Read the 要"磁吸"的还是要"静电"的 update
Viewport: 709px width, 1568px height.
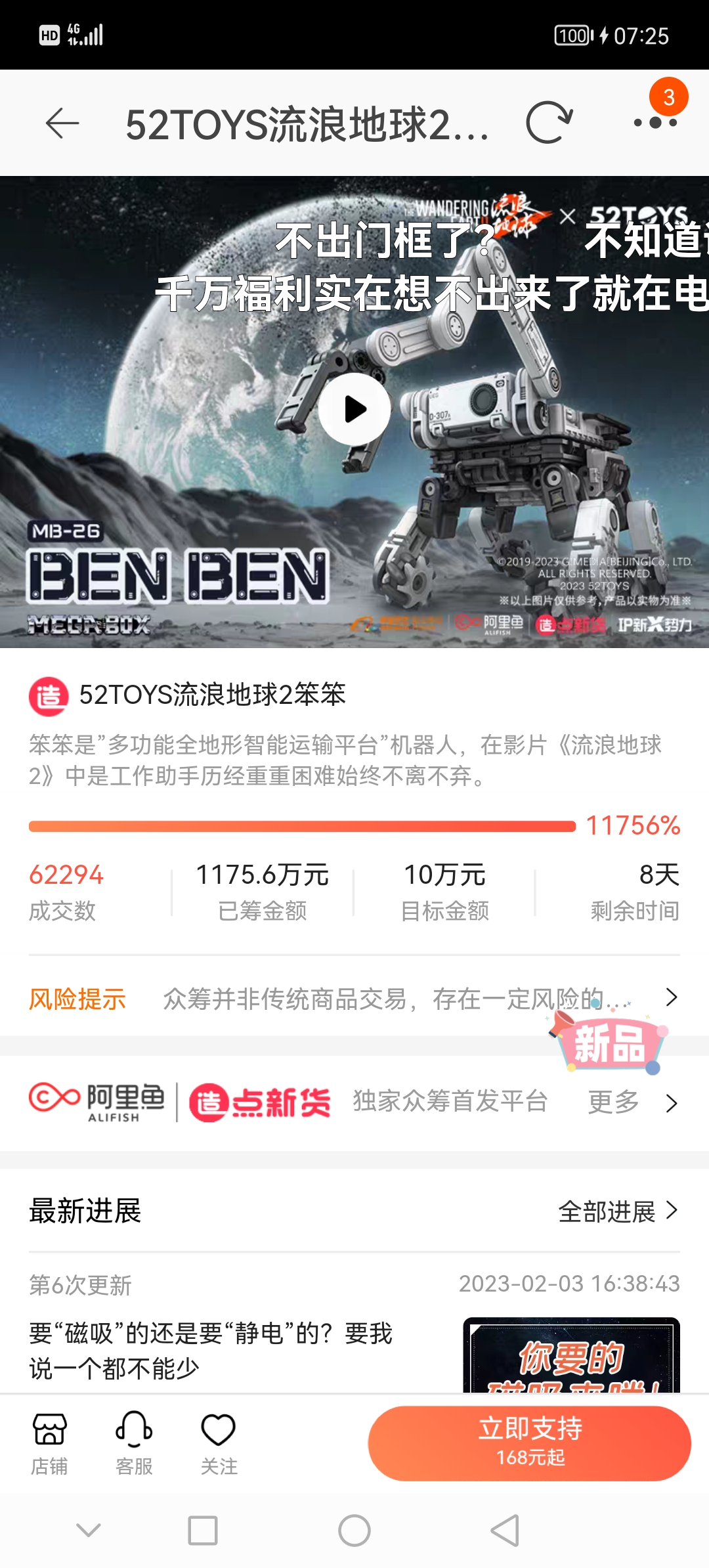211,1351
